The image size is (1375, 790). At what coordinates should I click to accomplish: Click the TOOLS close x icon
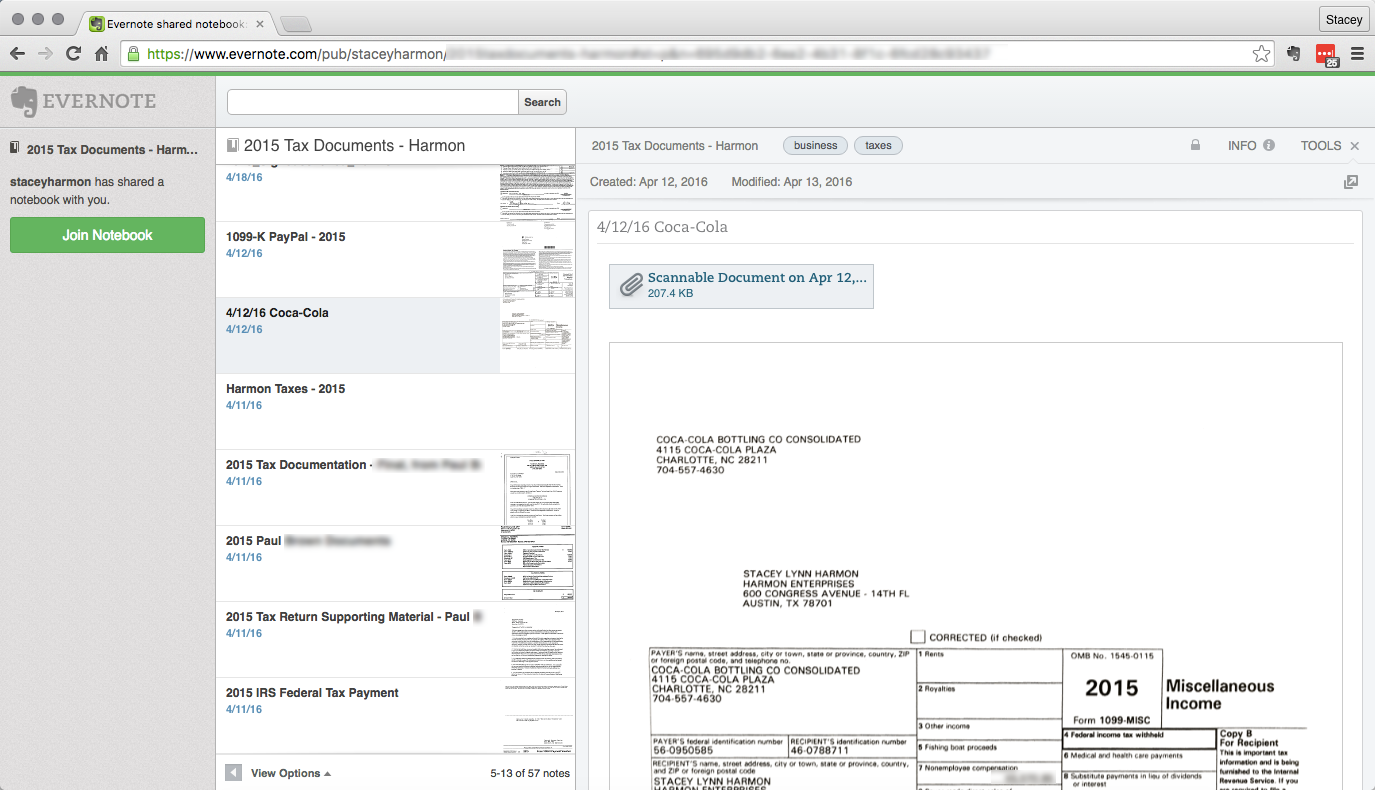[1355, 146]
